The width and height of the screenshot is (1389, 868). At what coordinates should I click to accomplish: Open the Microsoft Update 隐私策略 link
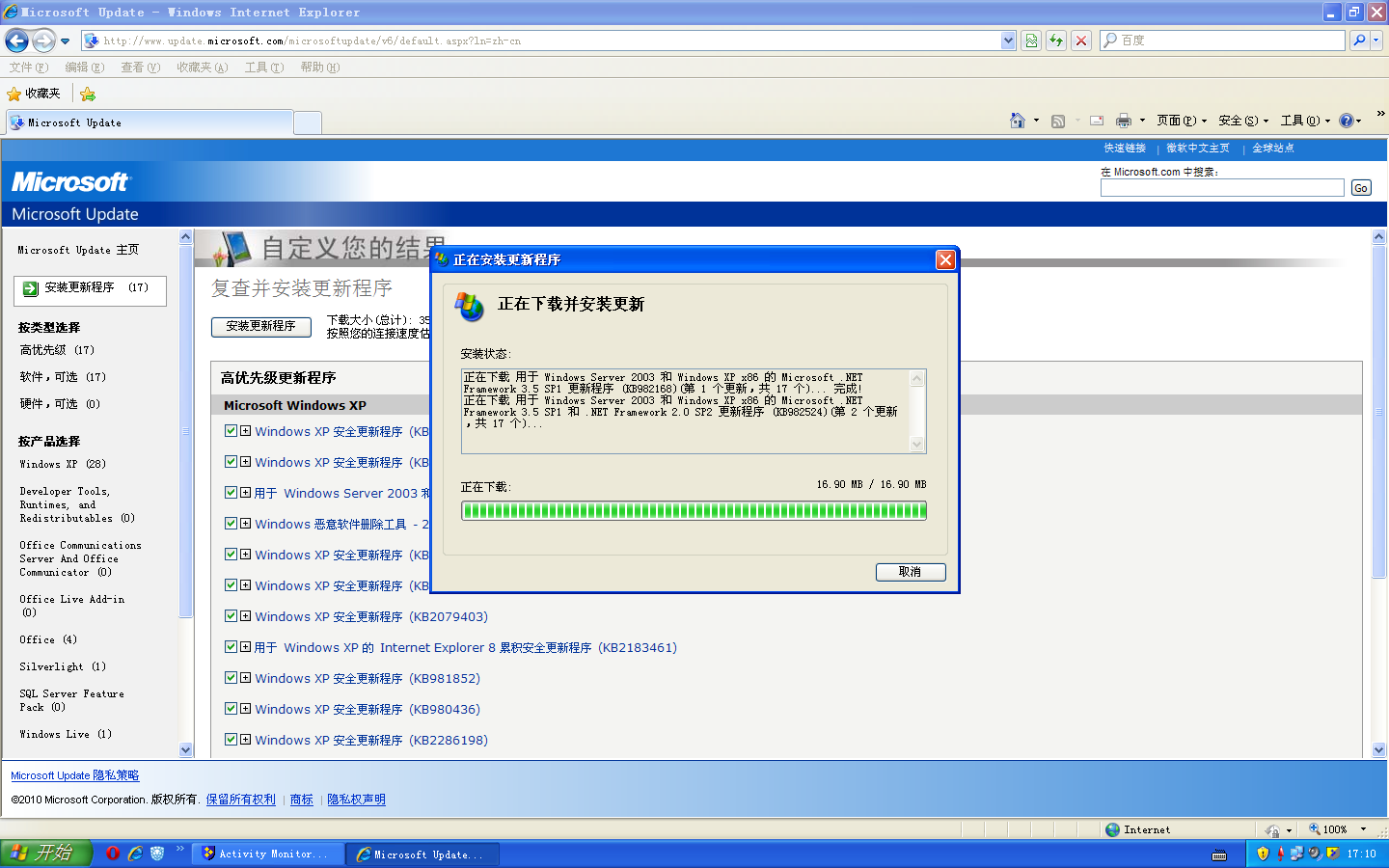point(75,775)
